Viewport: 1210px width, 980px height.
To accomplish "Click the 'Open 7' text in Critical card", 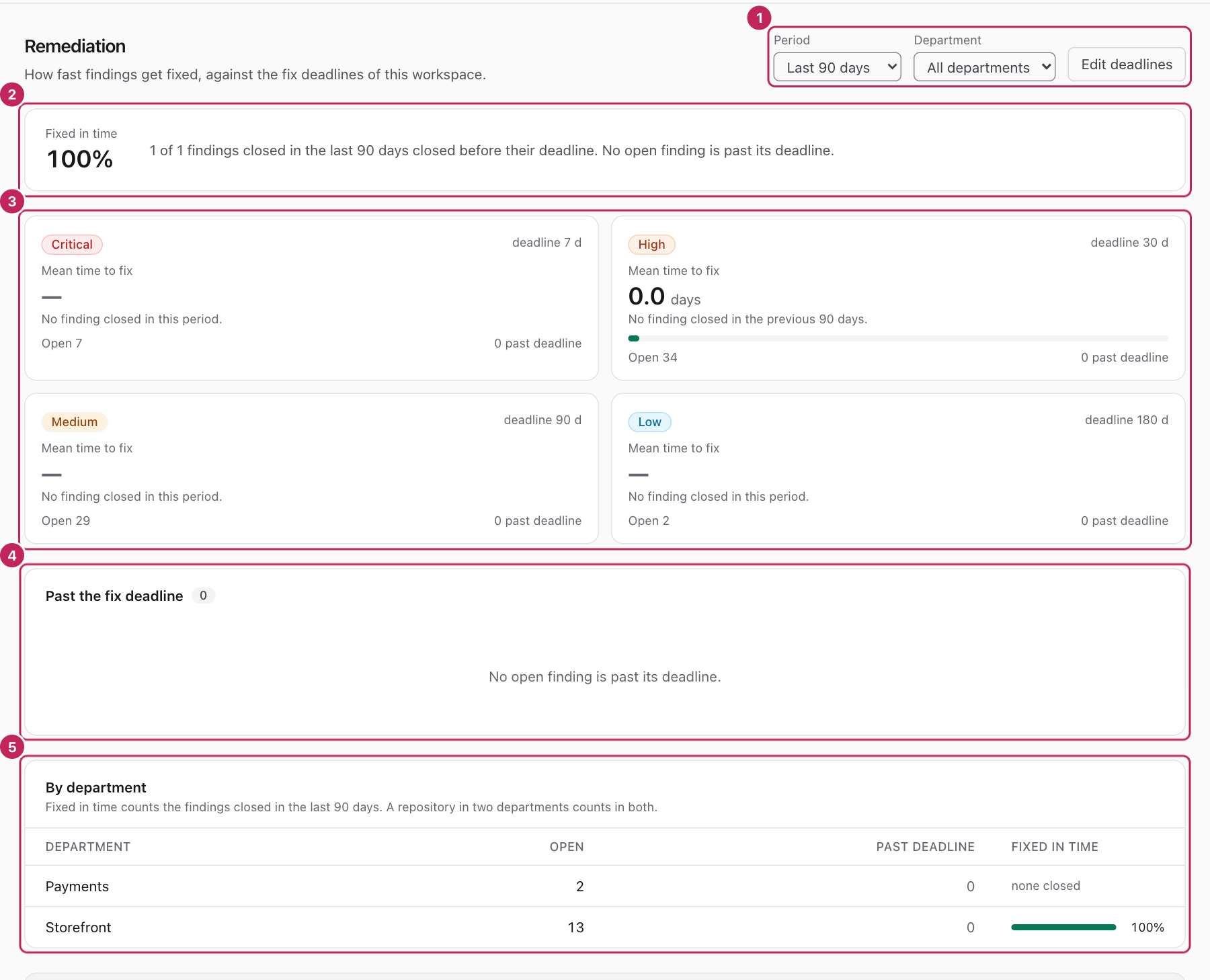I will [x=62, y=343].
